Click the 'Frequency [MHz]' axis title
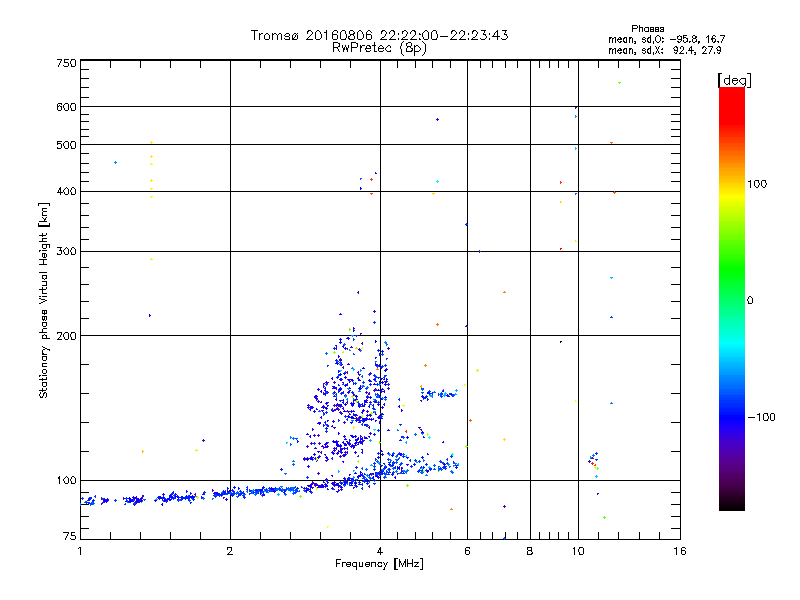The height and width of the screenshot is (600, 800). [x=379, y=564]
